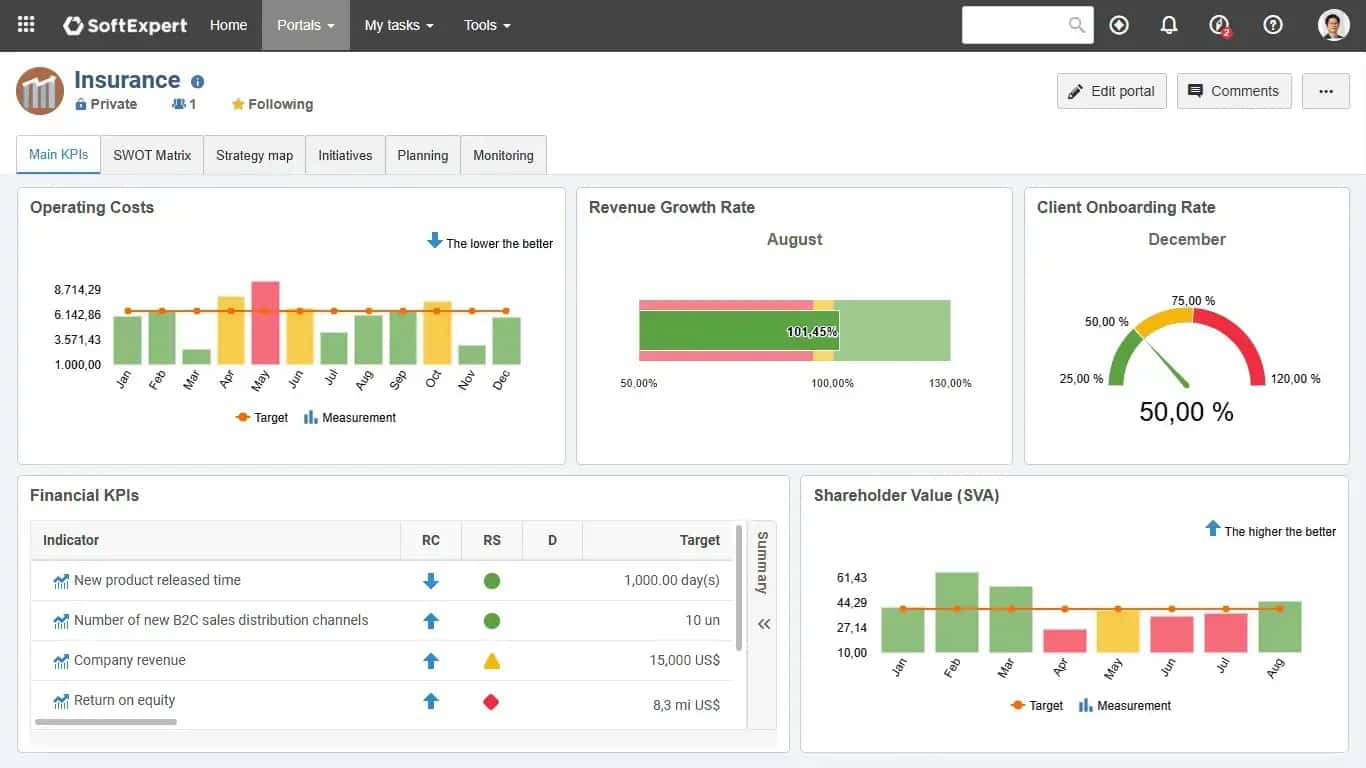
Task: Open the apps grid menu icon
Action: 26,25
